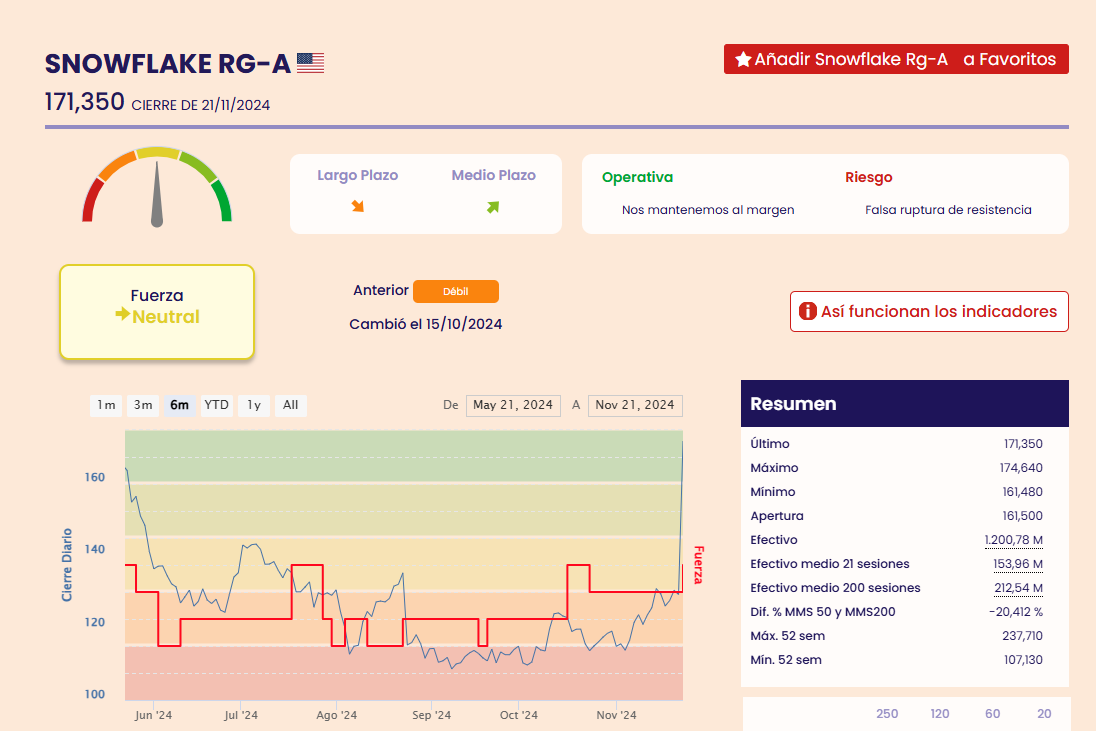
Task: Select the 6m chart range
Action: [180, 405]
